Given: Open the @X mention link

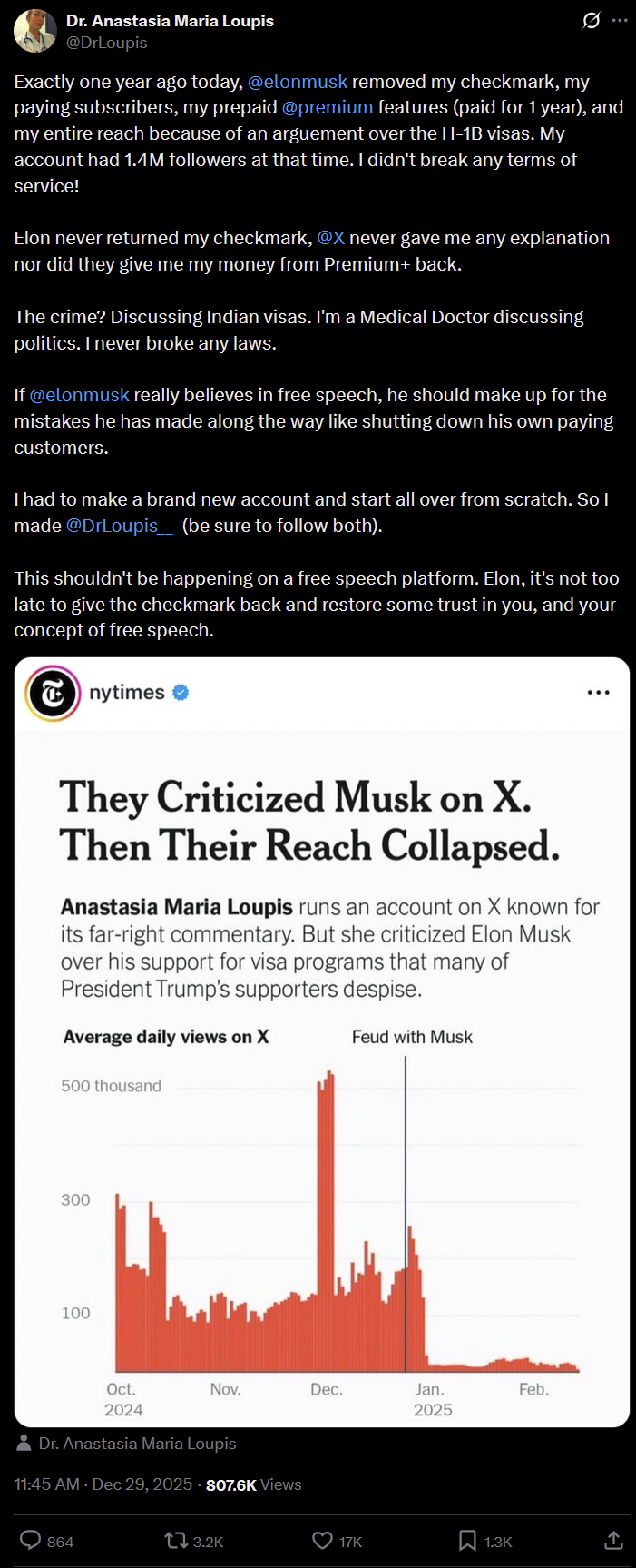Looking at the screenshot, I should (x=331, y=238).
